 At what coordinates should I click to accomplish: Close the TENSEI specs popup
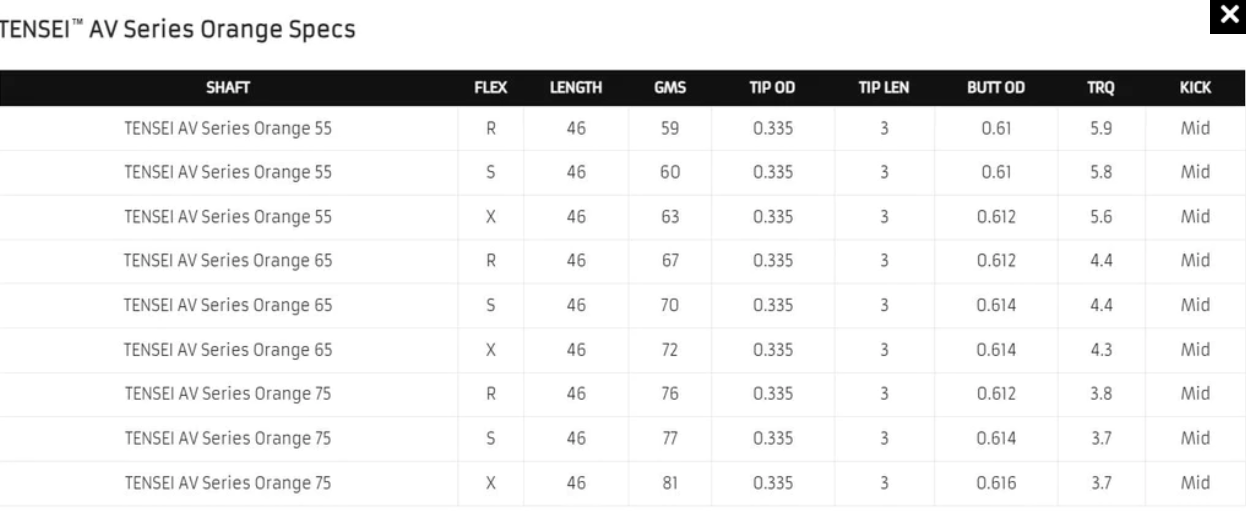(1225, 17)
